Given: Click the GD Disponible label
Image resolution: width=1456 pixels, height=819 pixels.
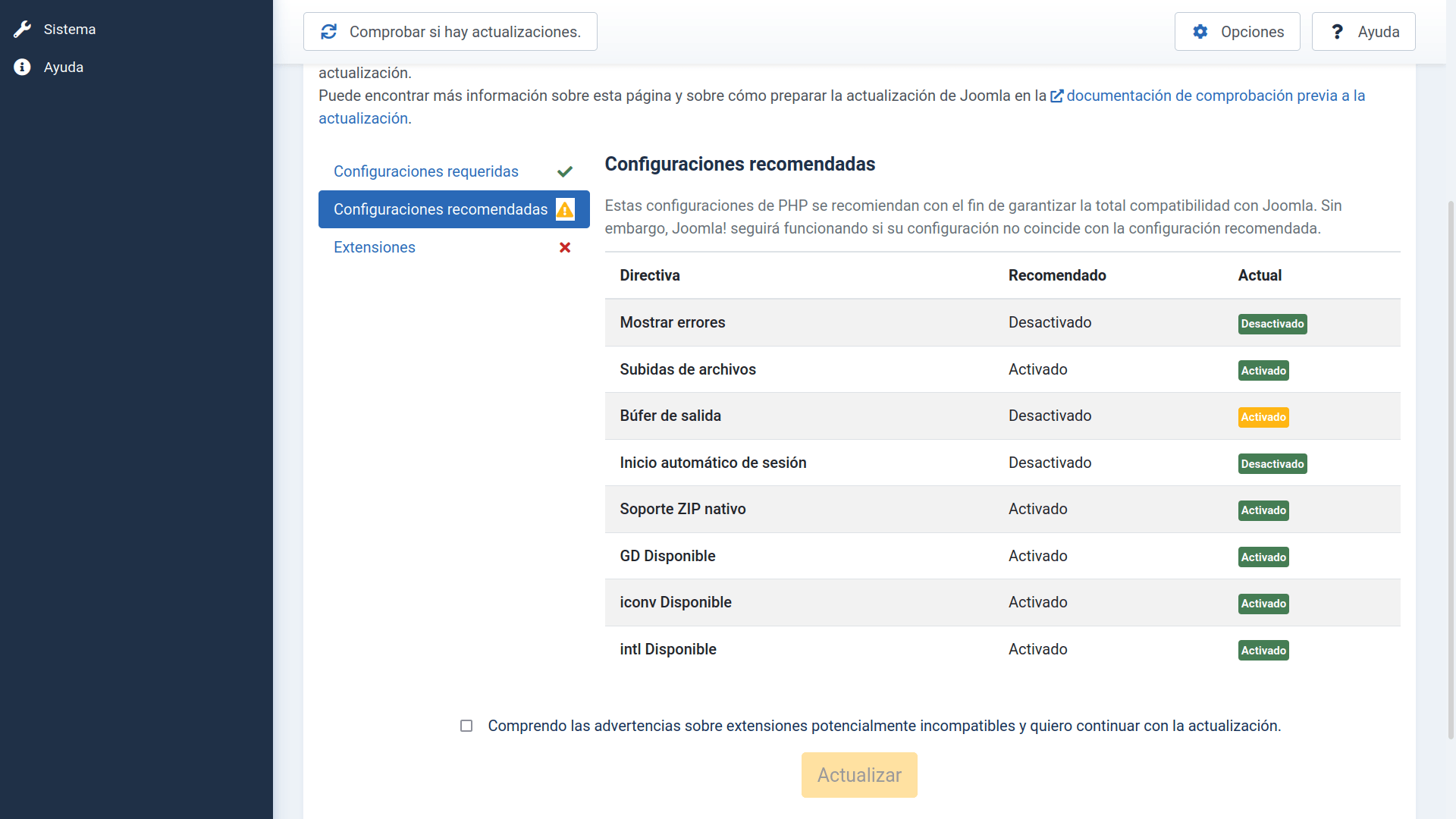Looking at the screenshot, I should (x=667, y=556).
